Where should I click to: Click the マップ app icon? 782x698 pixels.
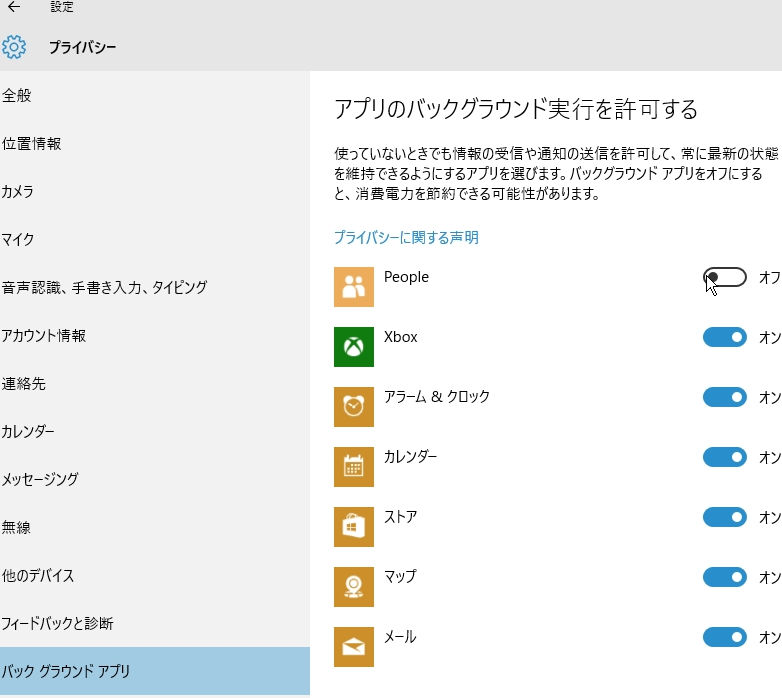pyautogui.click(x=354, y=587)
